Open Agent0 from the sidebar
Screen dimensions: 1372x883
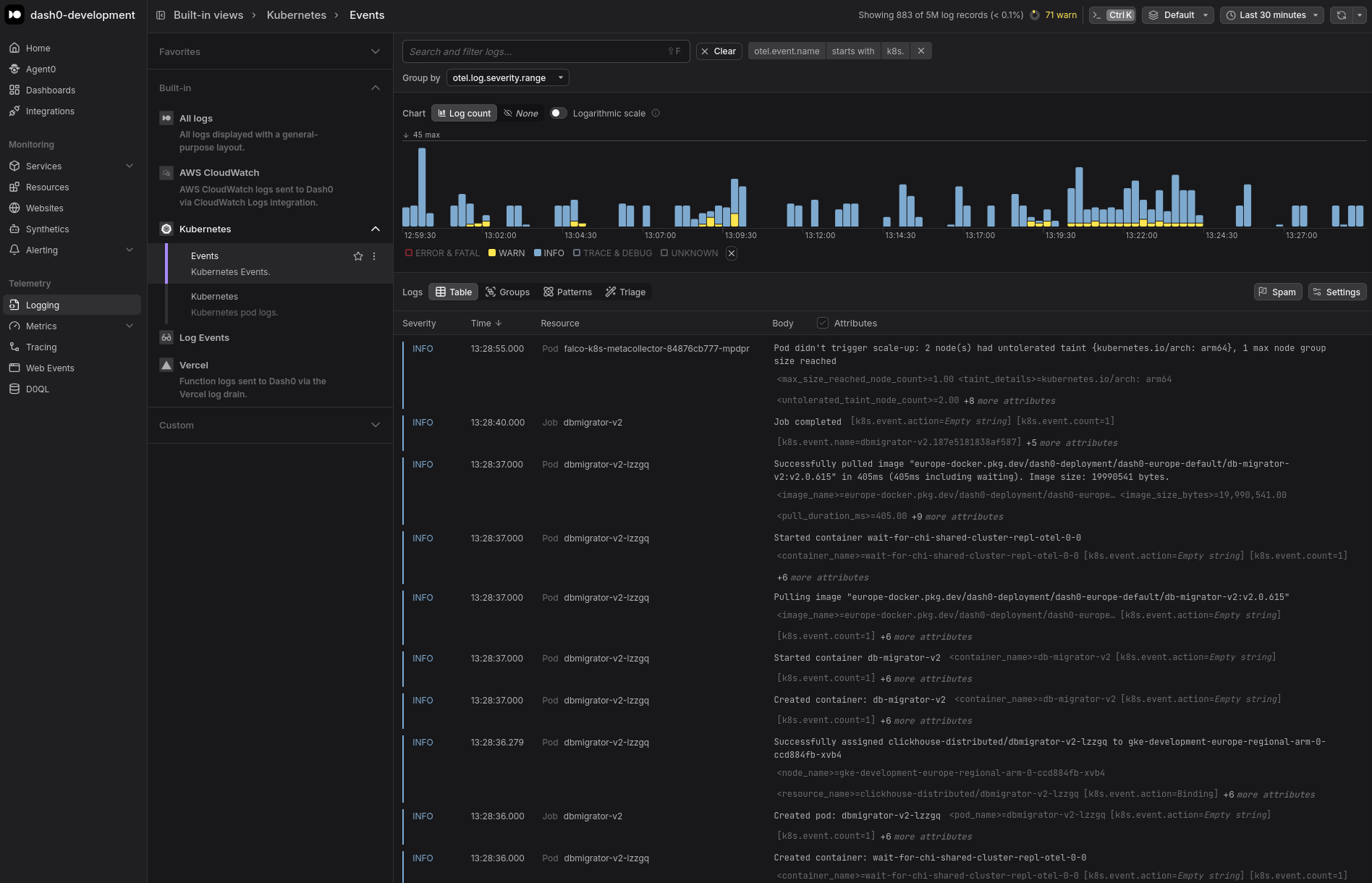(41, 69)
